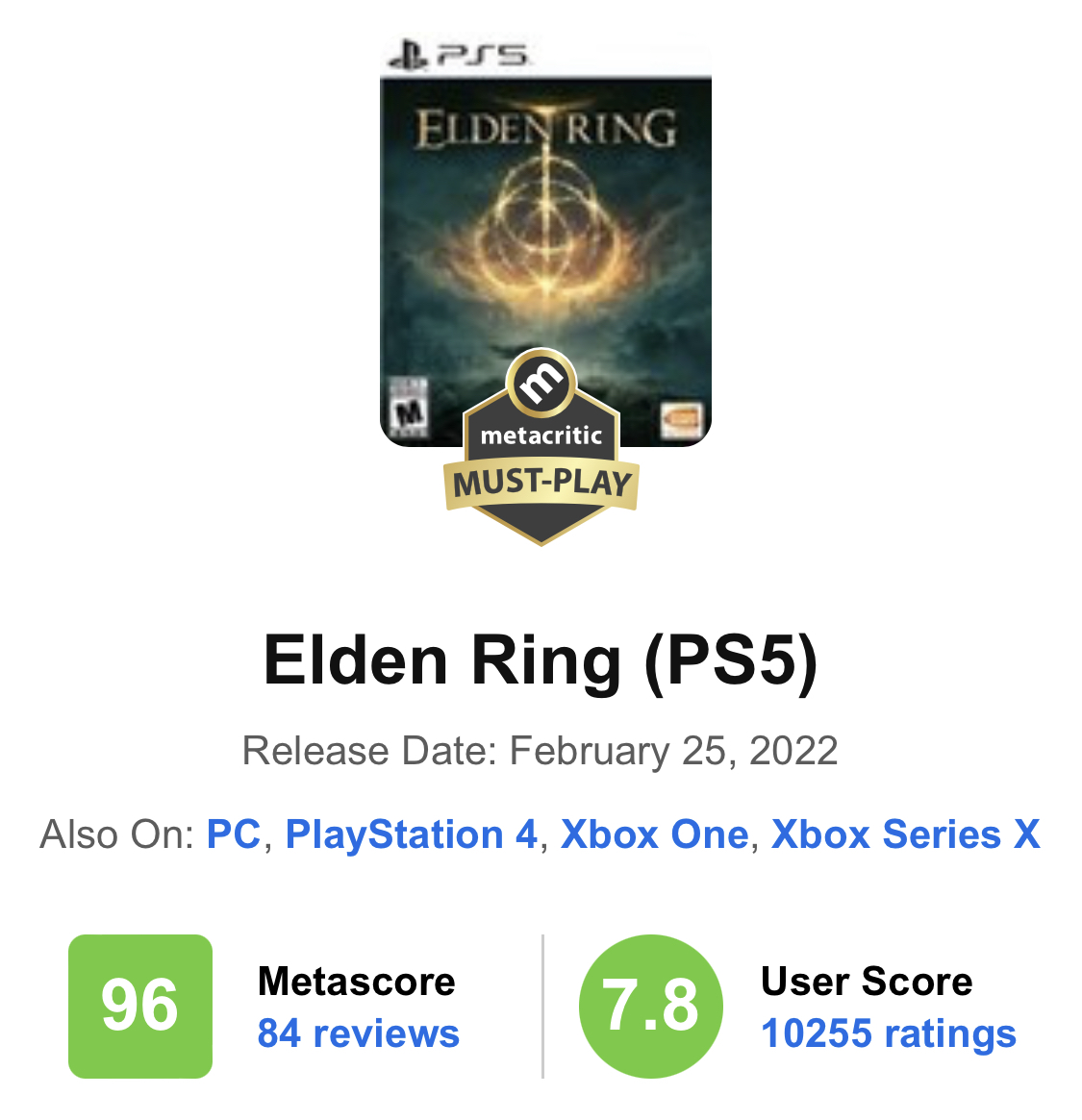Click the Bandai Namco logo on cover

point(681,420)
